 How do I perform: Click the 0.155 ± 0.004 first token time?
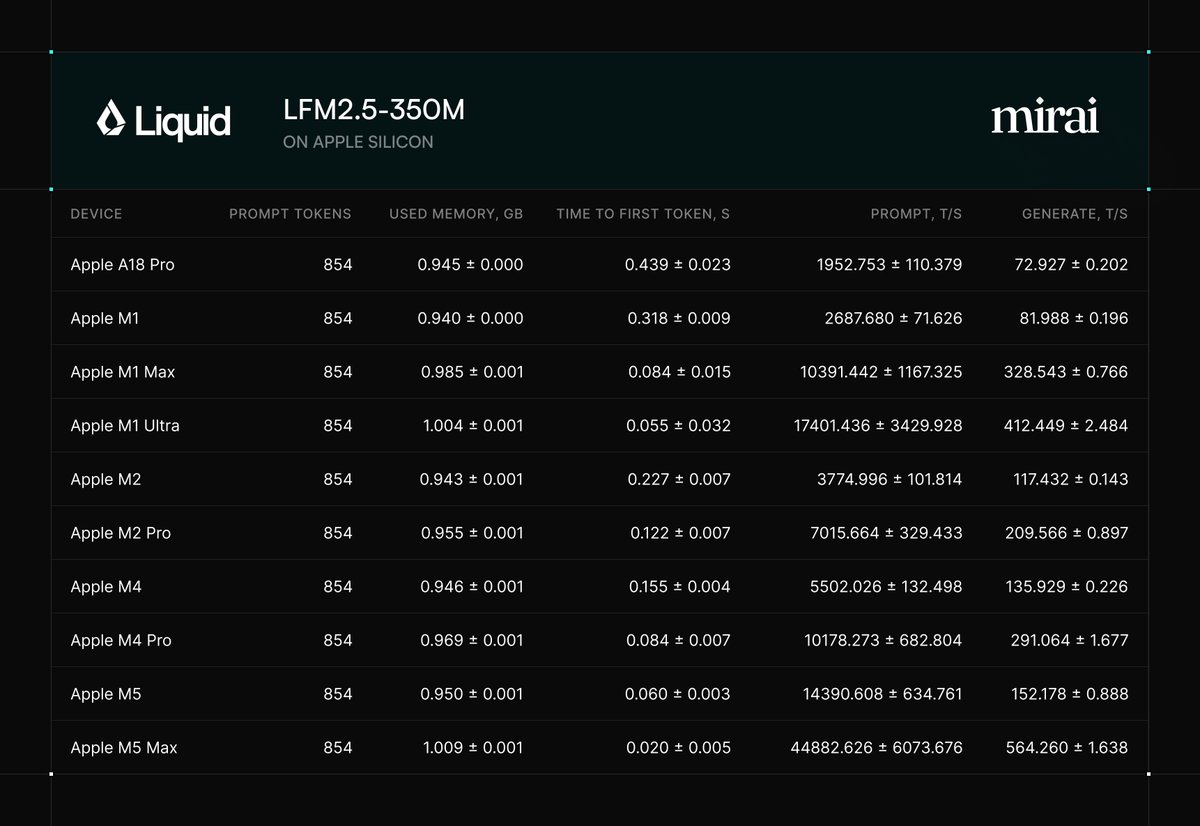click(x=680, y=587)
